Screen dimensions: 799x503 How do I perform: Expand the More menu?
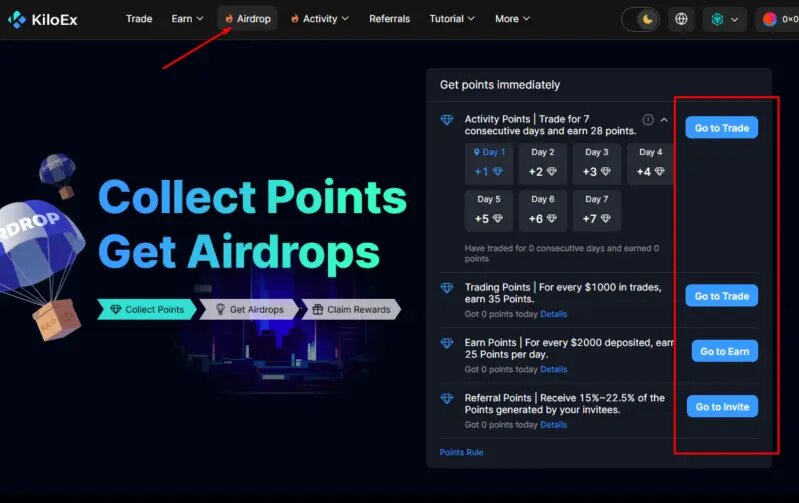512,19
